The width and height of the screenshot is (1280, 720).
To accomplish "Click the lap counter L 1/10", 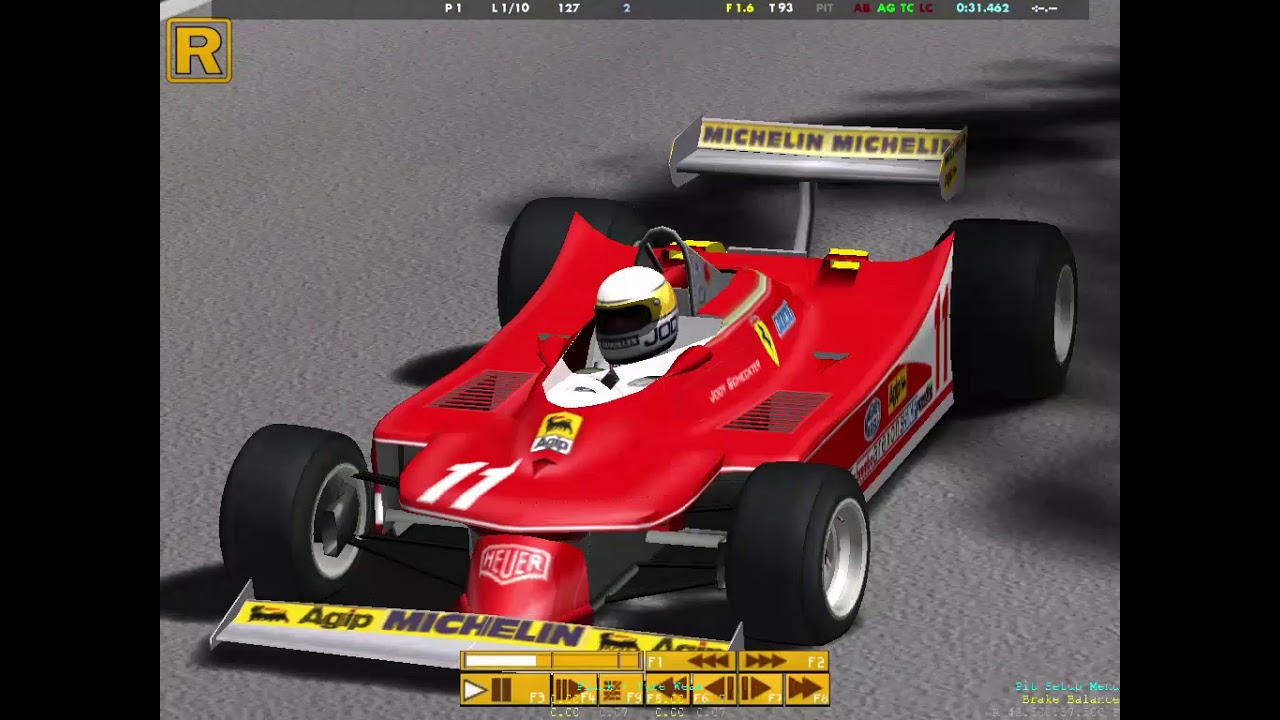I will click(x=511, y=8).
